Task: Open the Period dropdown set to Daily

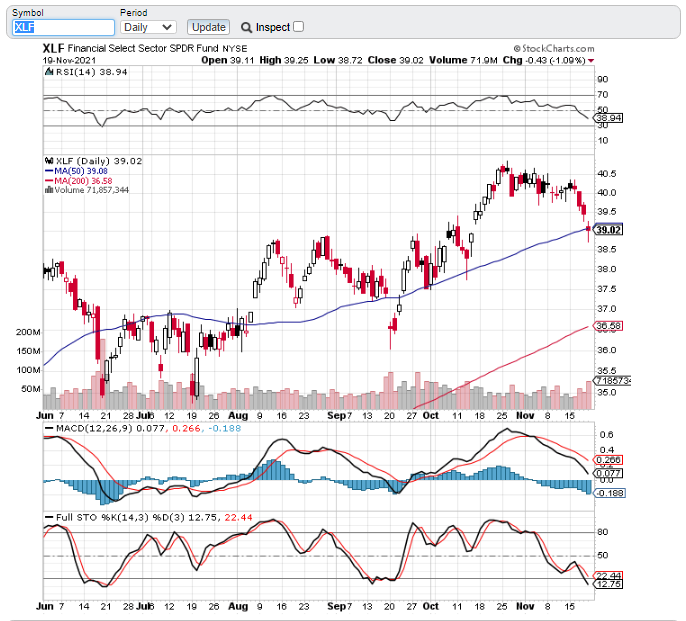Action: coord(148,27)
